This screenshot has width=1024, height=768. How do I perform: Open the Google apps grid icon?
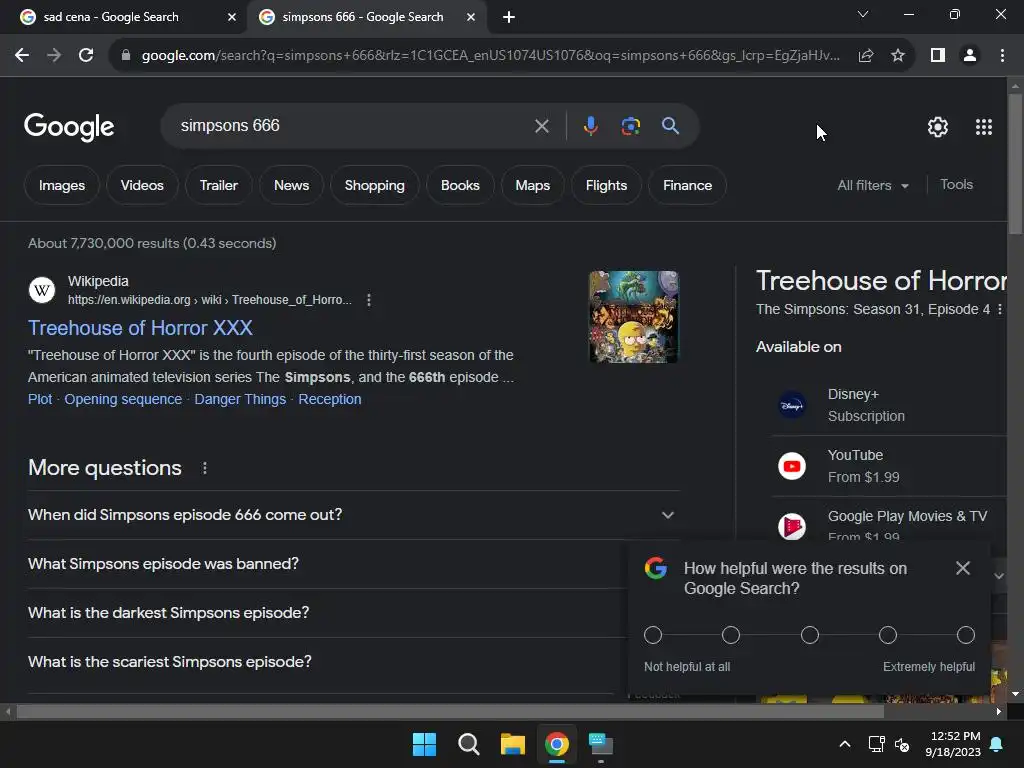984,127
